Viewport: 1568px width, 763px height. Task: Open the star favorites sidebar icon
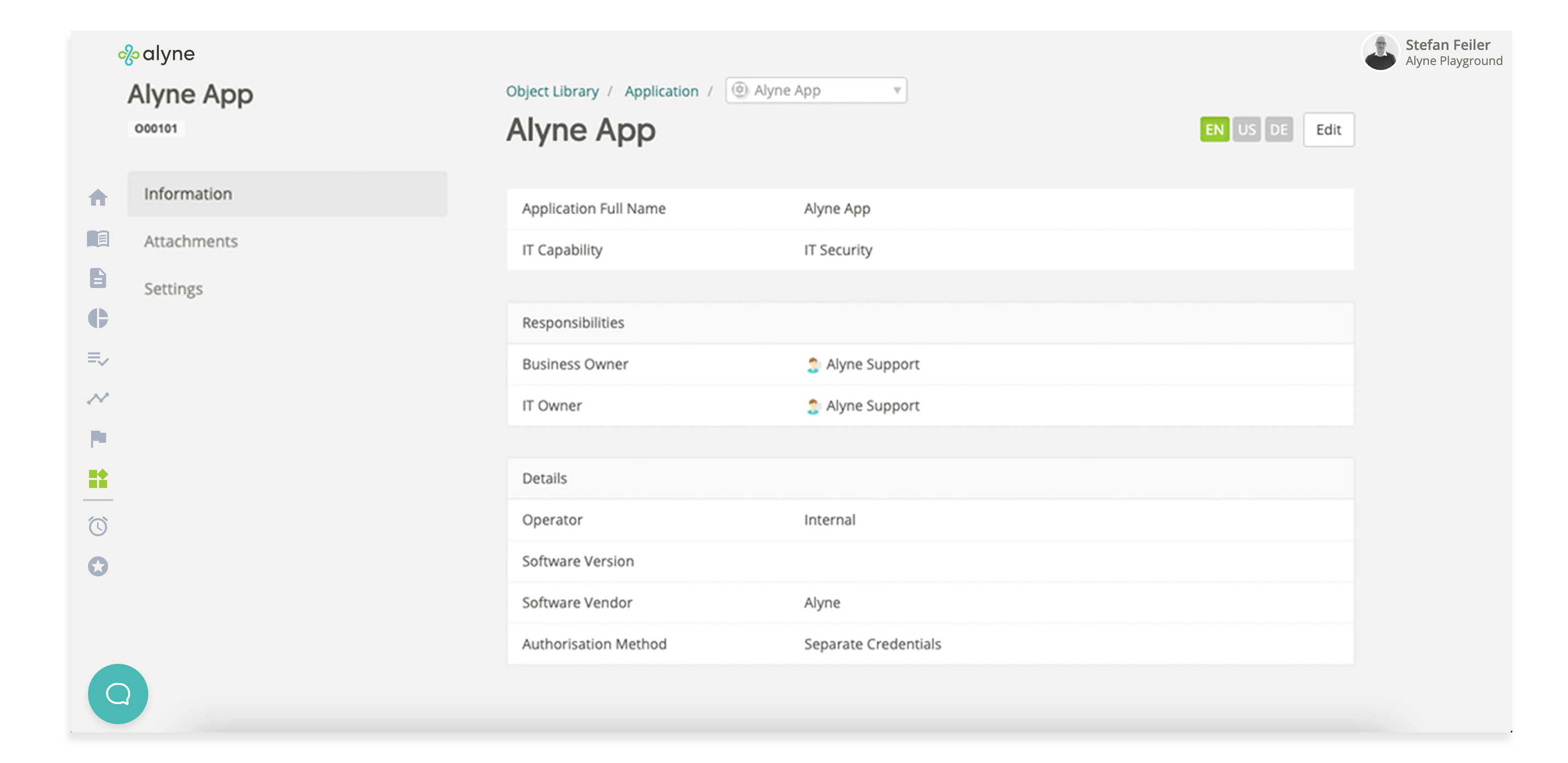tap(97, 566)
